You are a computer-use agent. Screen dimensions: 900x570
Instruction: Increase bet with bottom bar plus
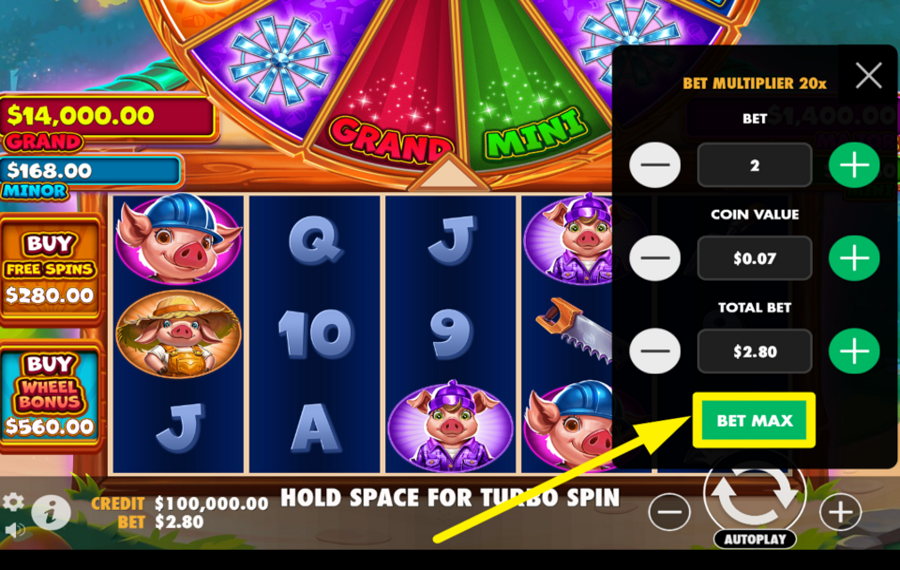[840, 511]
